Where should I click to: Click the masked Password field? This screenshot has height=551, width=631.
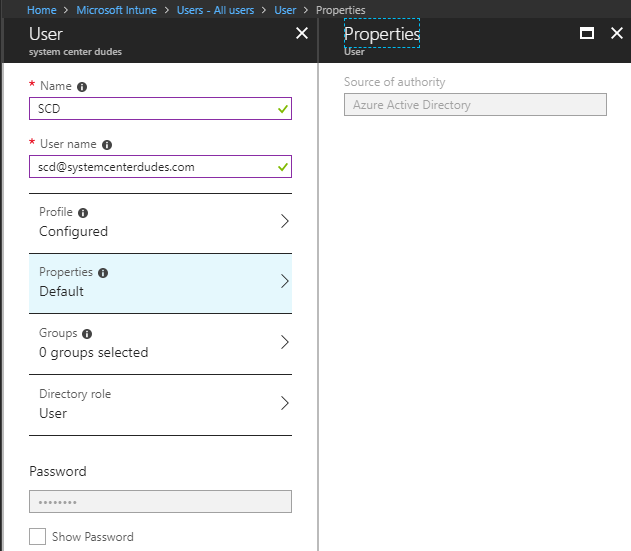(160, 501)
